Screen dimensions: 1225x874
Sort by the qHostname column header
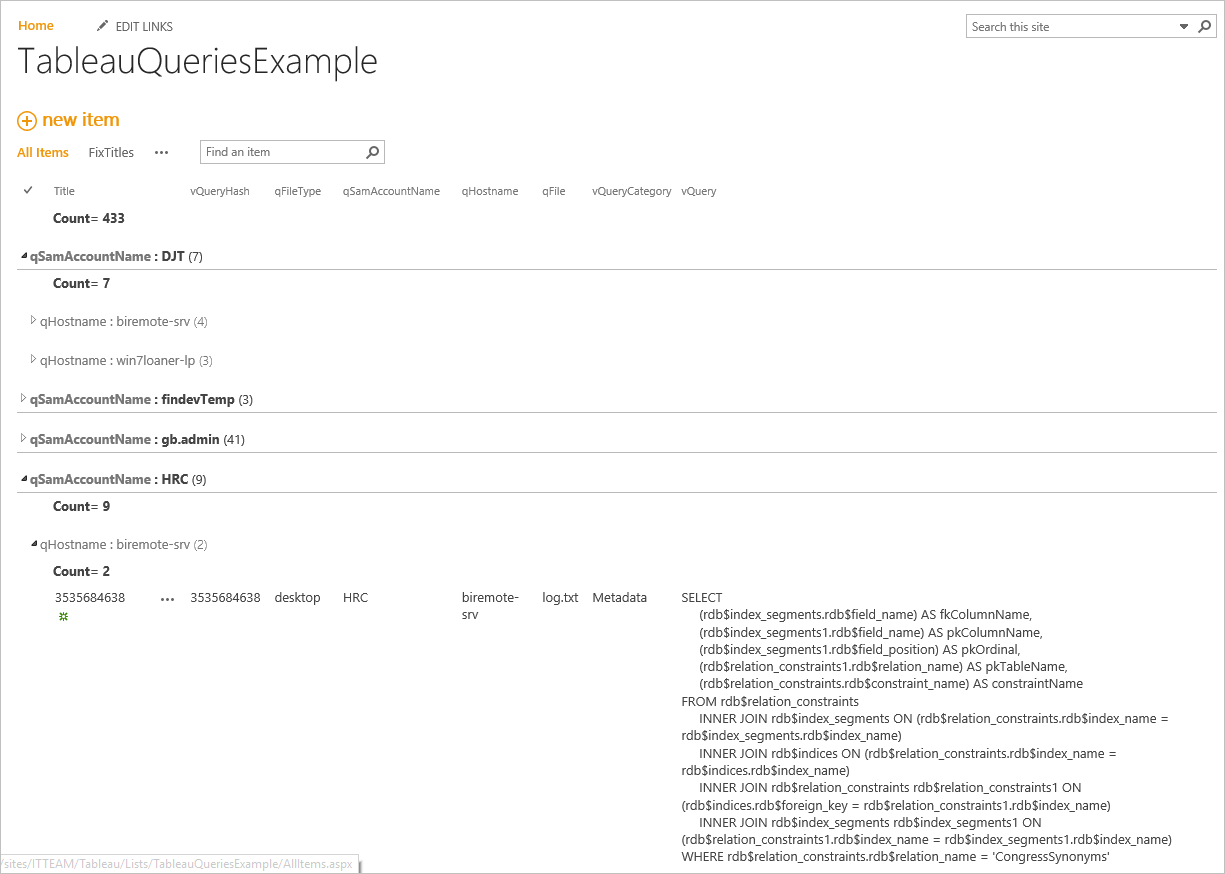490,191
